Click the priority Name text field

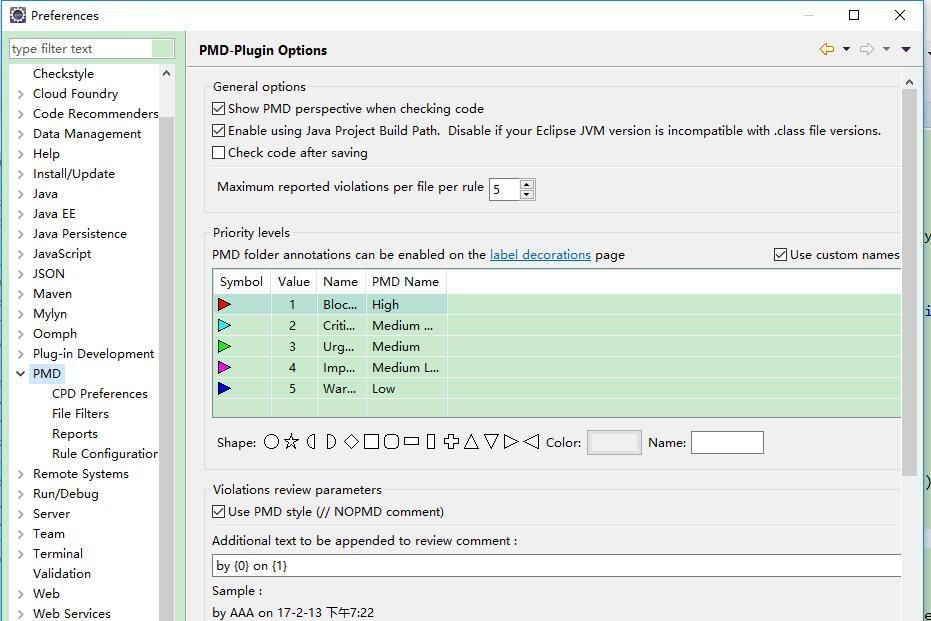coord(727,442)
